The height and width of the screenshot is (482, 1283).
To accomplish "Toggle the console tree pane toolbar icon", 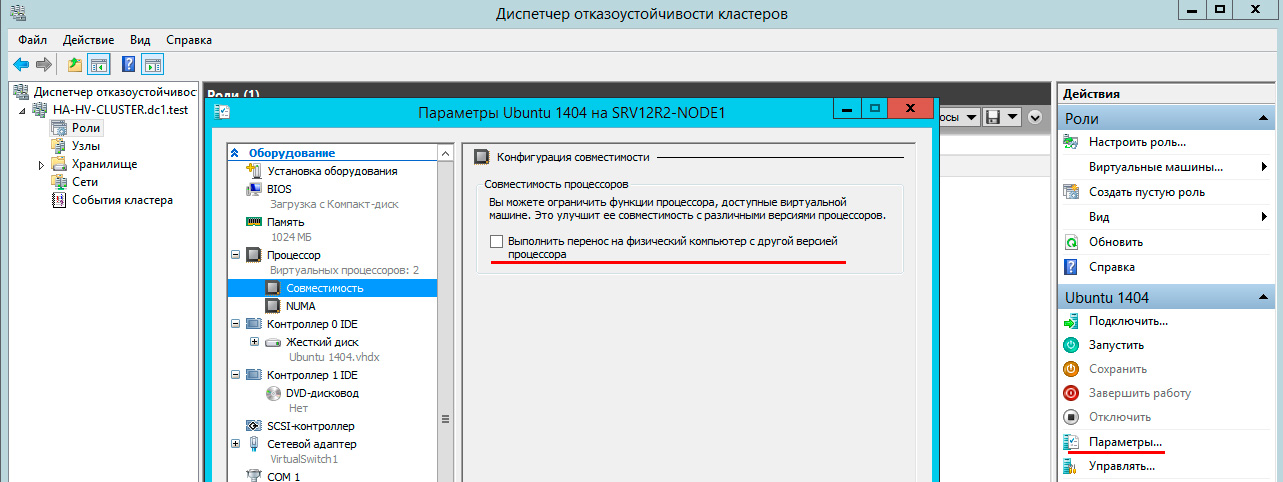I will tap(98, 65).
